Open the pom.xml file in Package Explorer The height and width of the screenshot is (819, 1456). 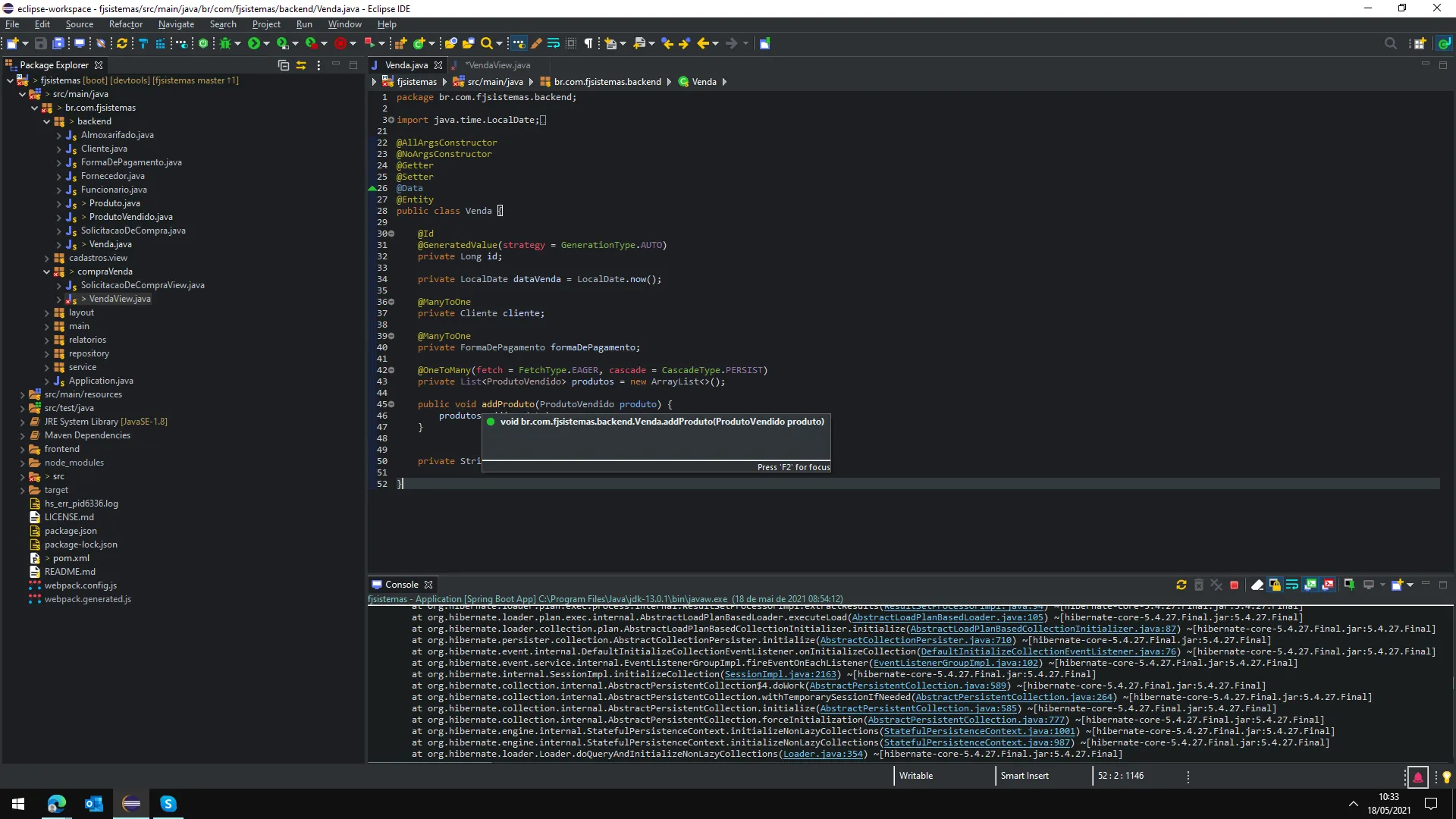click(x=71, y=558)
